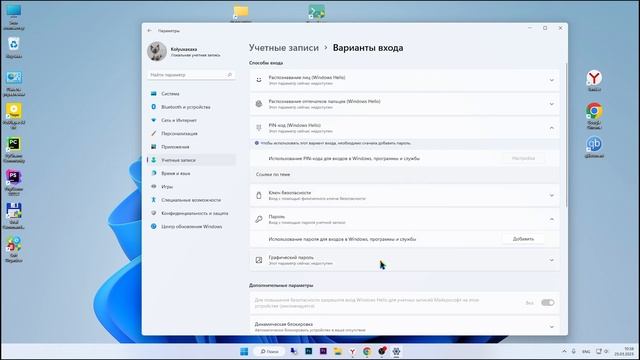Click the Найти параметр search field
Image resolution: width=640 pixels, height=360 pixels.
[x=191, y=75]
